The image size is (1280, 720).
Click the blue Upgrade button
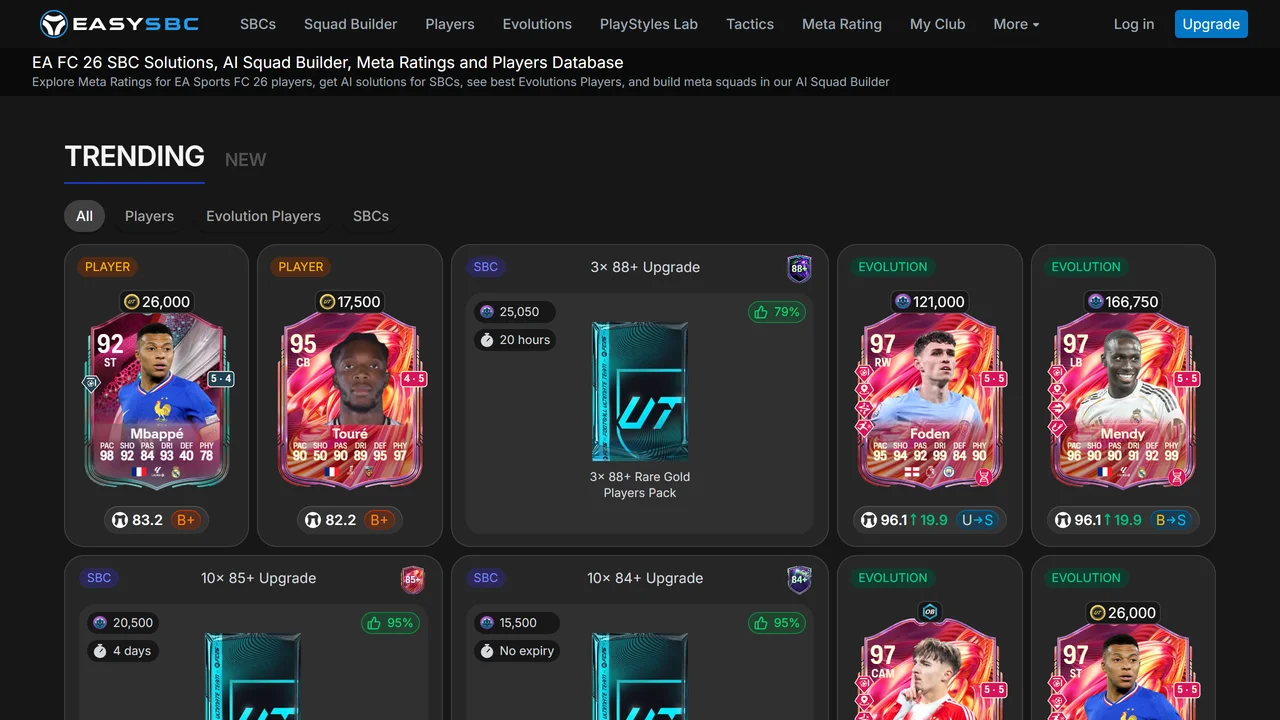click(x=1211, y=24)
